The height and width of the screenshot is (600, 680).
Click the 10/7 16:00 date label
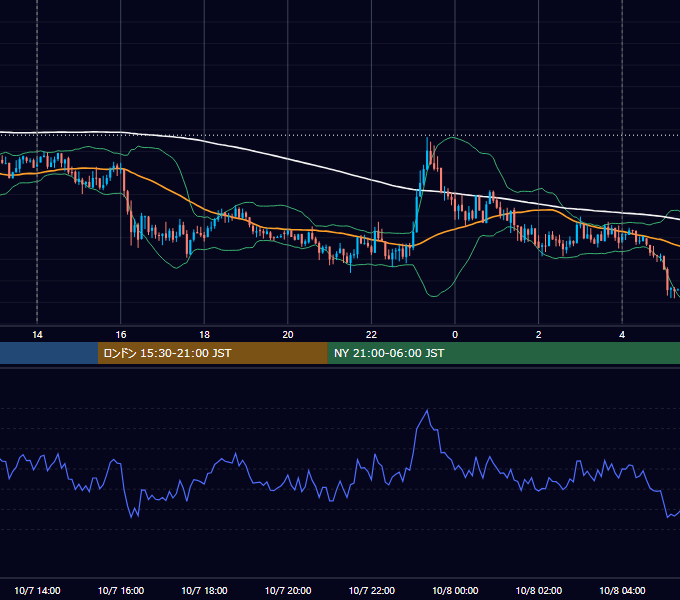pyautogui.click(x=121, y=590)
